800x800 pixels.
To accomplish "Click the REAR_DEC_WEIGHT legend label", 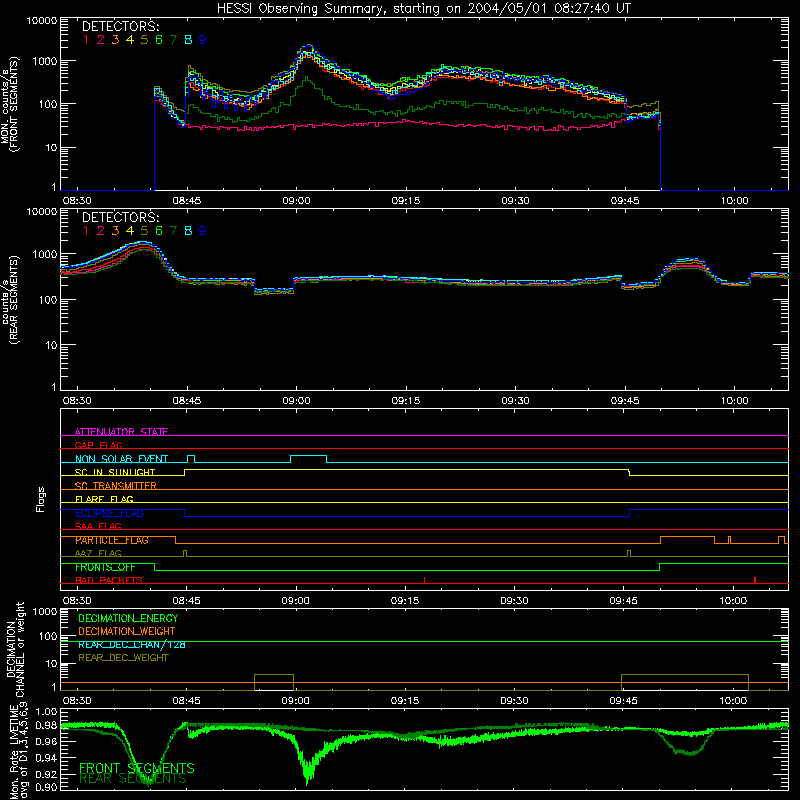I will (123, 658).
